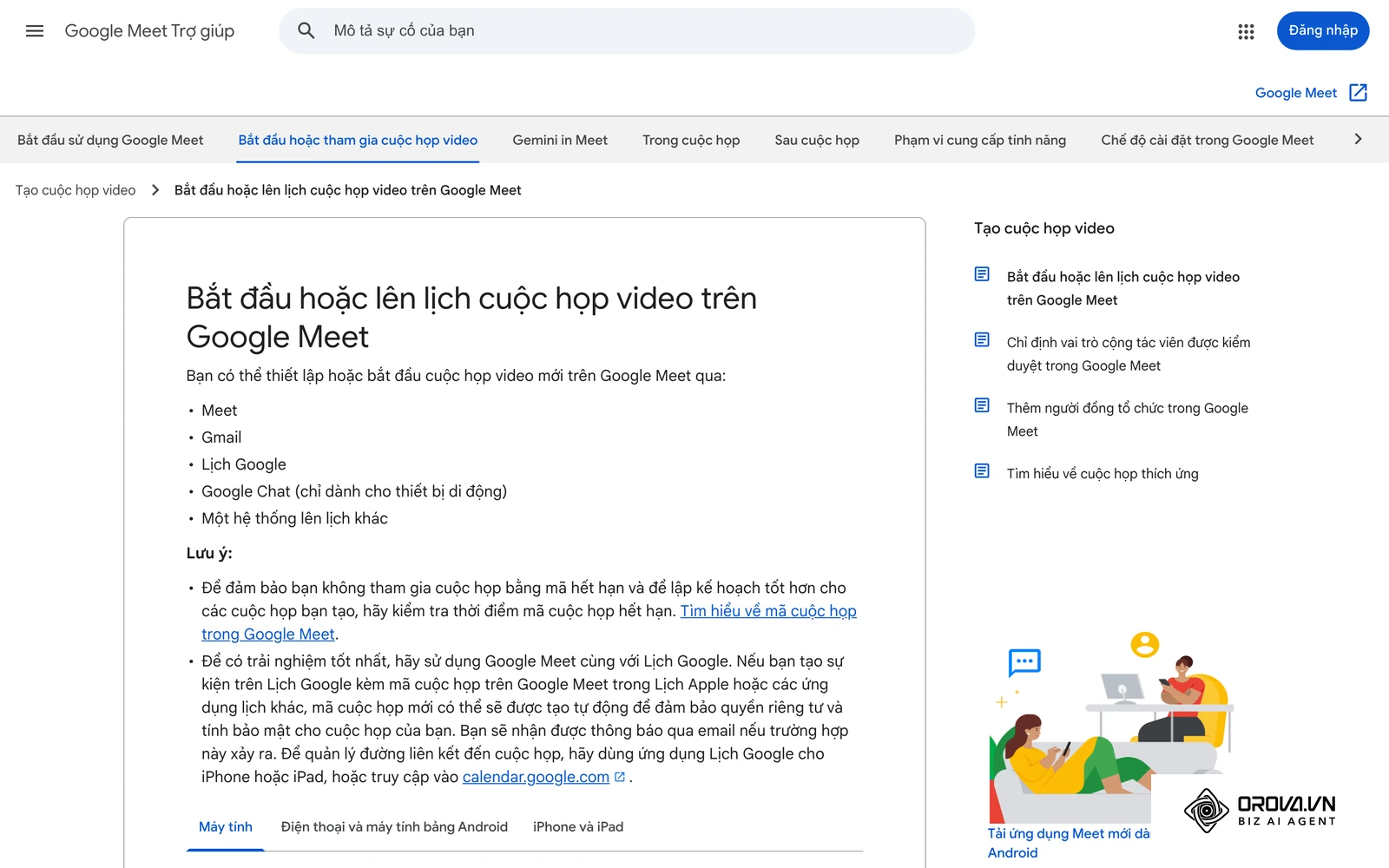The image size is (1389, 868).
Task: Click the Tạo cuộc họp video breadcrumb
Action: click(76, 190)
